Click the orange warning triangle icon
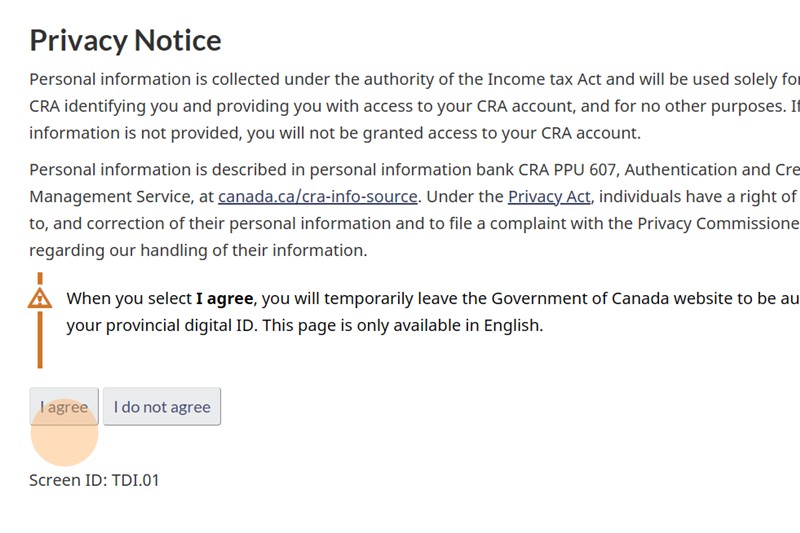The width and height of the screenshot is (800, 533). coord(40,298)
